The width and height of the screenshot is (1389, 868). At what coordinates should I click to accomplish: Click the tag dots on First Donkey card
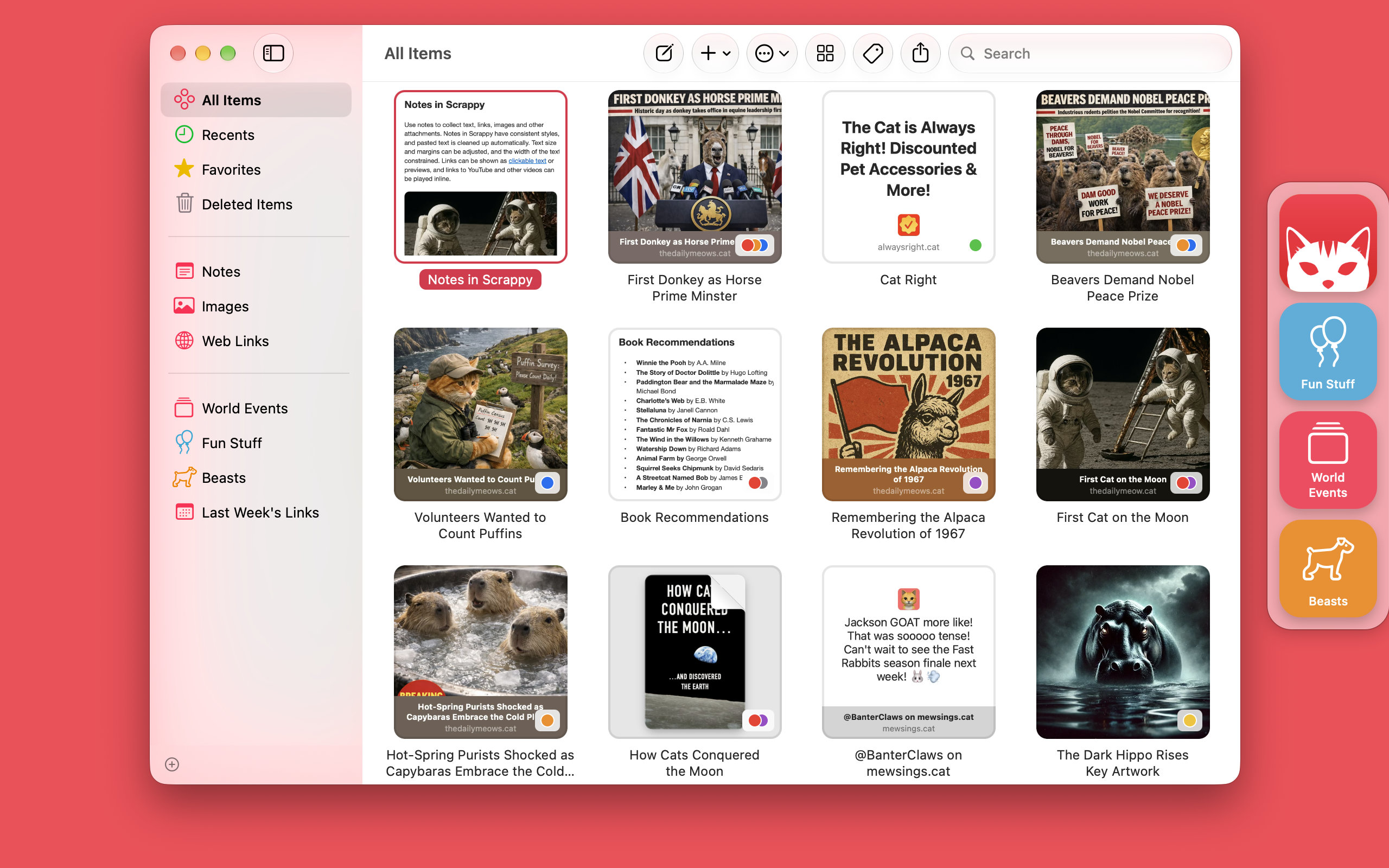(x=755, y=246)
